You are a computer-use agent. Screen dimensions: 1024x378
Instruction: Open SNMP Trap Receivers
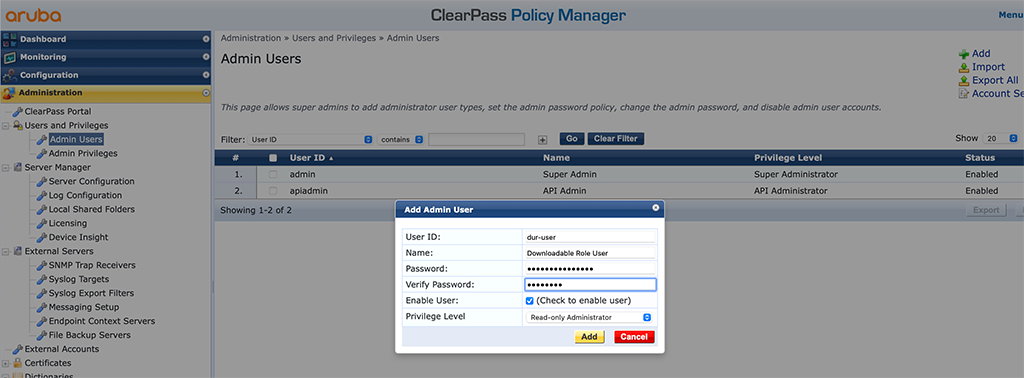click(x=92, y=265)
